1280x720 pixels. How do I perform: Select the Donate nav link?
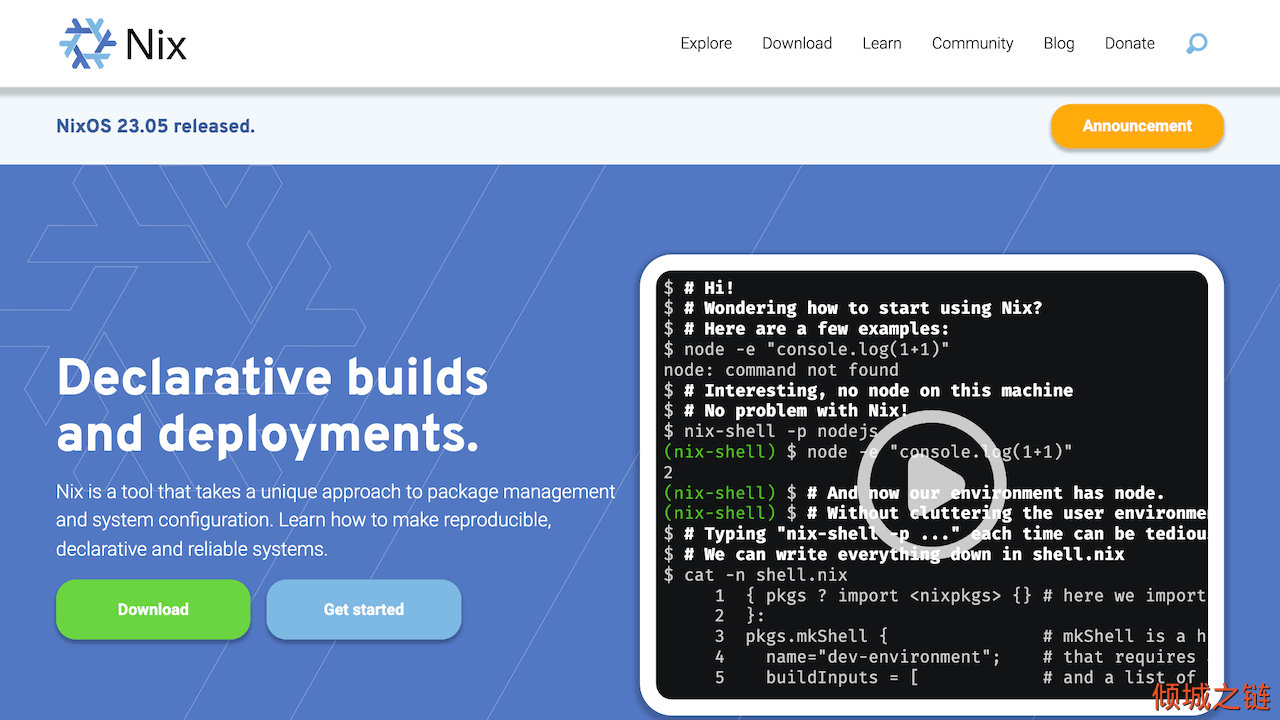coord(1129,43)
